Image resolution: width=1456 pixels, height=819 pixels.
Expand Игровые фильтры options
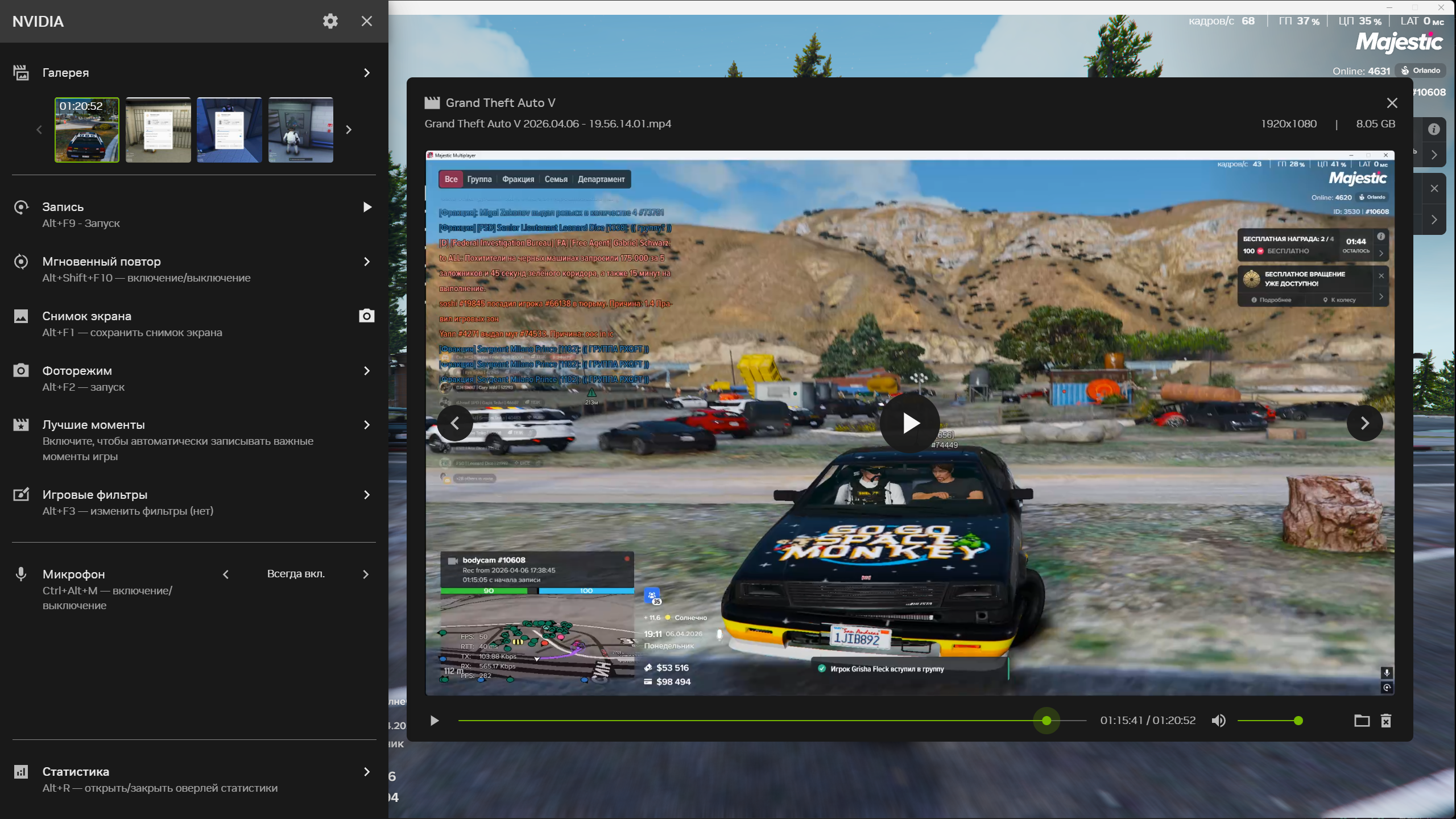[367, 495]
